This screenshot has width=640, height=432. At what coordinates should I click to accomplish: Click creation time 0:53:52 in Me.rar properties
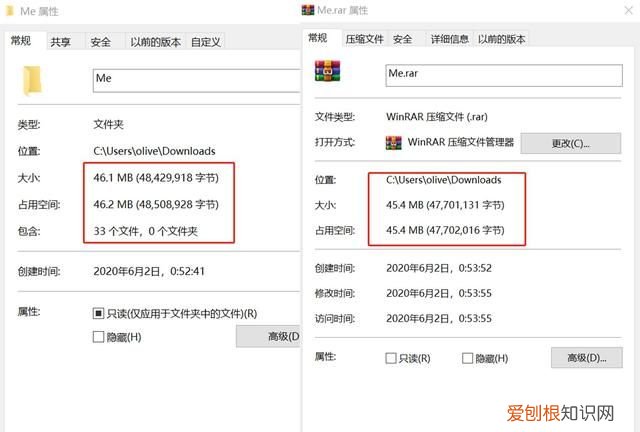pos(439,268)
